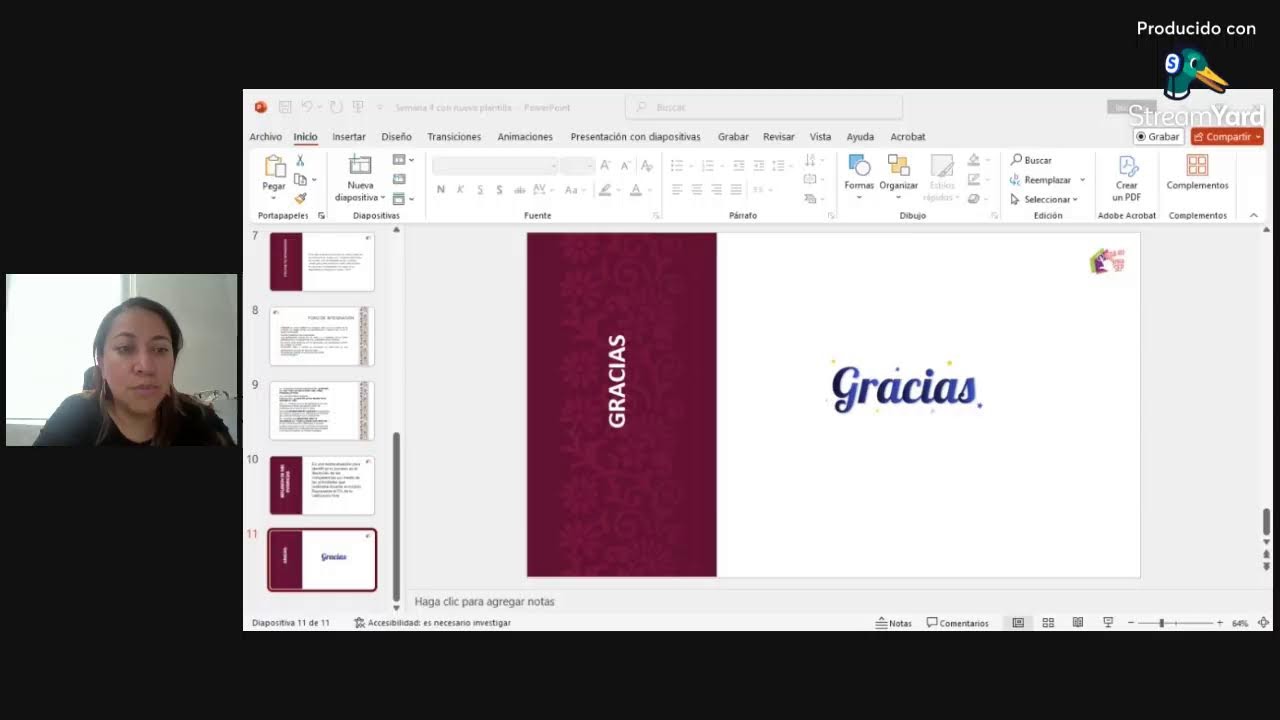1280x720 pixels.
Task: Open the font color swatch (A)
Action: click(635, 189)
